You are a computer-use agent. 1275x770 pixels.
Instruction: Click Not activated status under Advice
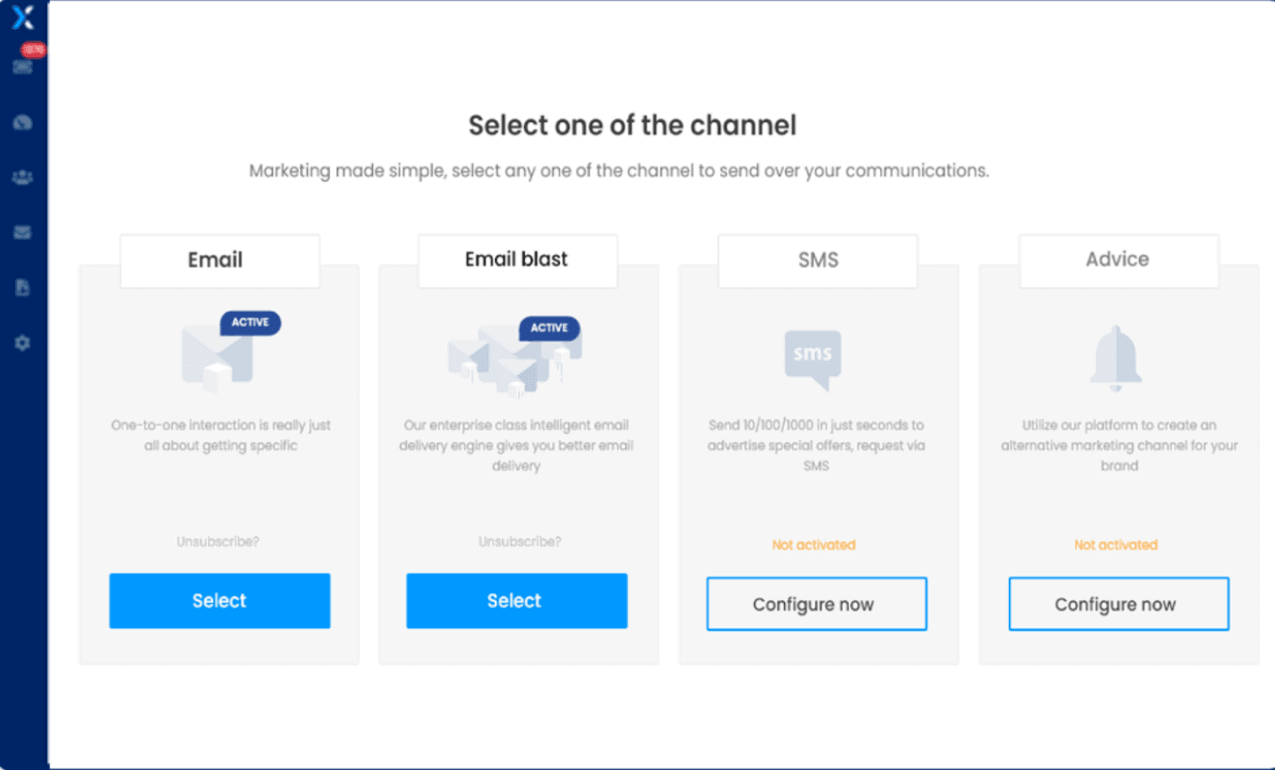tap(1116, 545)
